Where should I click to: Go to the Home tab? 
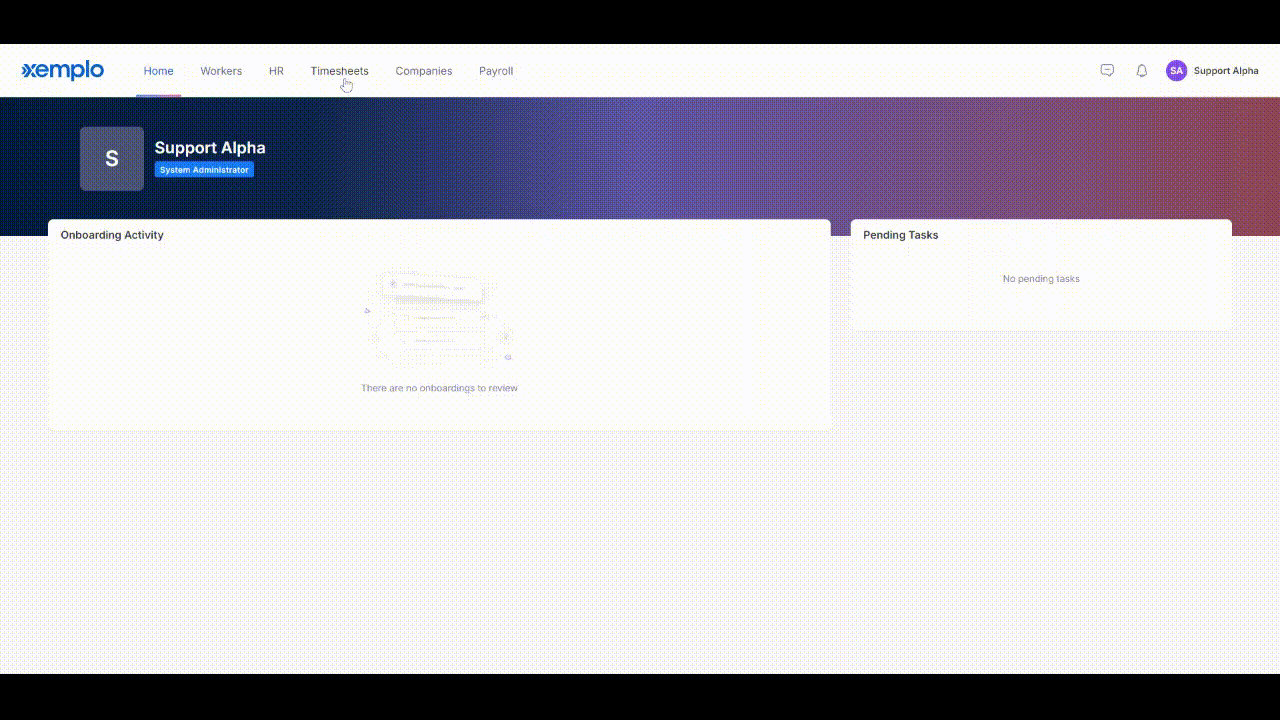coord(158,71)
